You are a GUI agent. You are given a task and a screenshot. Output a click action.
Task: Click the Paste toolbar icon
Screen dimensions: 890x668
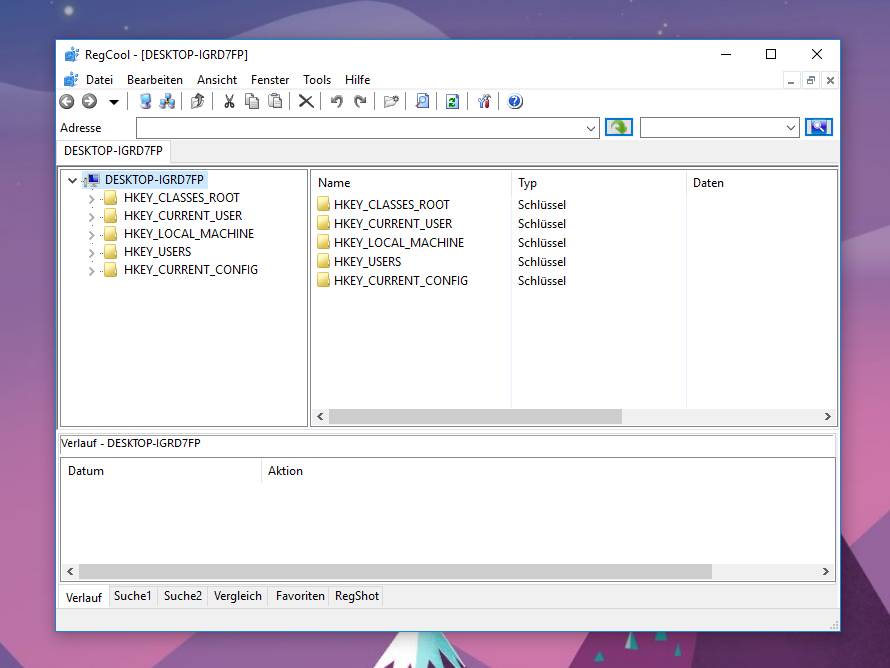pyautogui.click(x=275, y=101)
